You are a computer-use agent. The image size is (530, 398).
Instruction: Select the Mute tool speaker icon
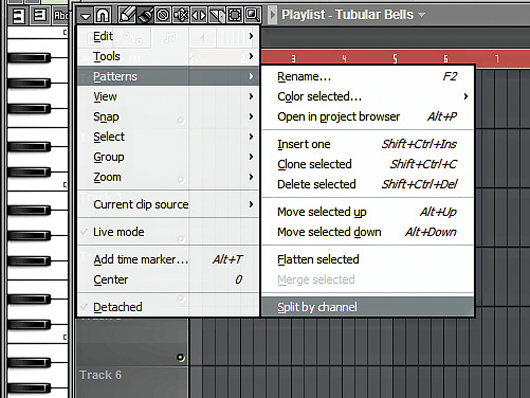[x=181, y=15]
